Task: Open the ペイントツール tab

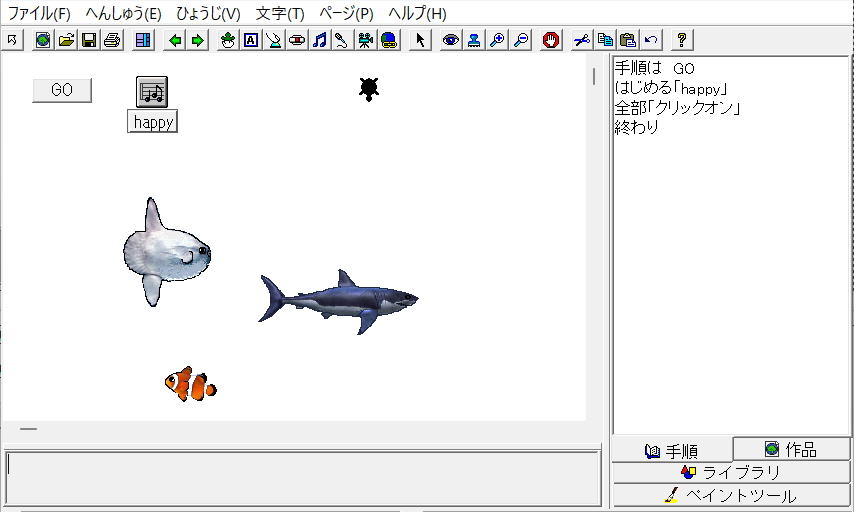Action: pos(731,496)
